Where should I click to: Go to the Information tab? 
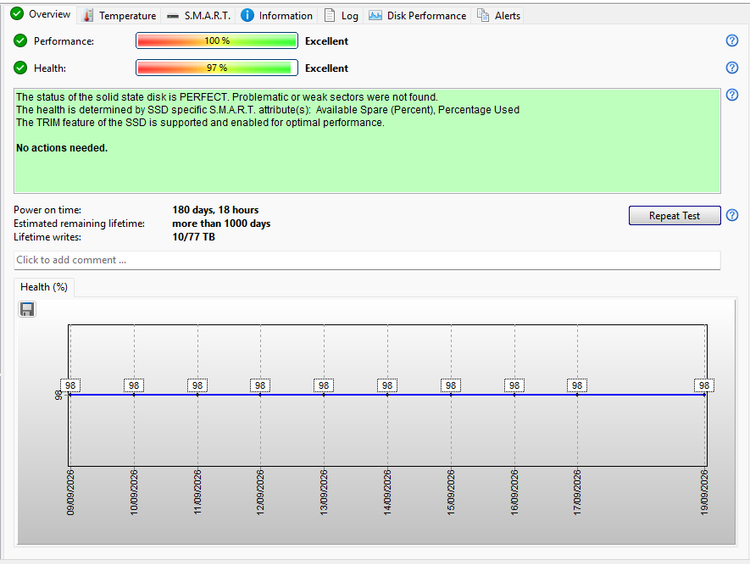point(276,16)
